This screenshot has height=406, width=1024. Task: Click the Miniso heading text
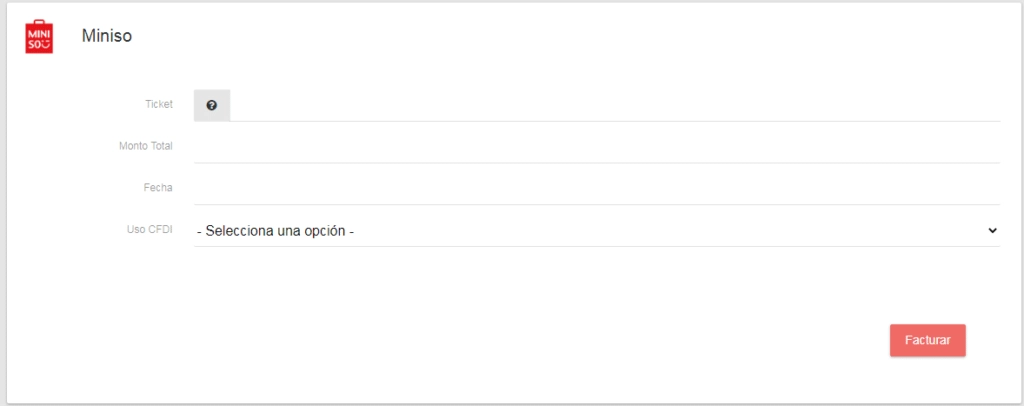tap(107, 36)
